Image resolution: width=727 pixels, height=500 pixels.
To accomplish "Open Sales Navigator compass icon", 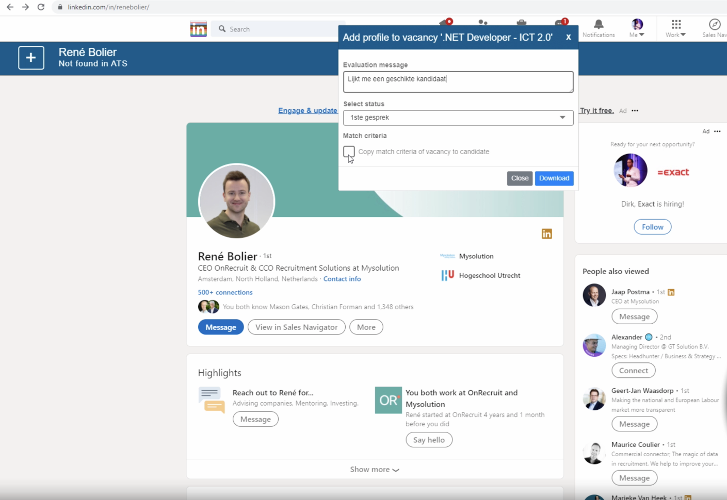I will [714, 27].
